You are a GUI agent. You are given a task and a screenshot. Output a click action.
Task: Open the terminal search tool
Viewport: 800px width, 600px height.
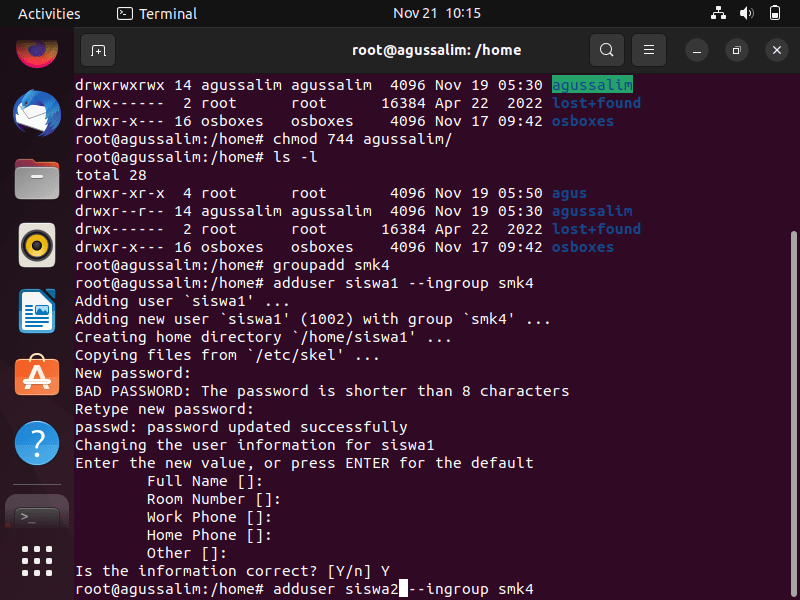(x=606, y=50)
